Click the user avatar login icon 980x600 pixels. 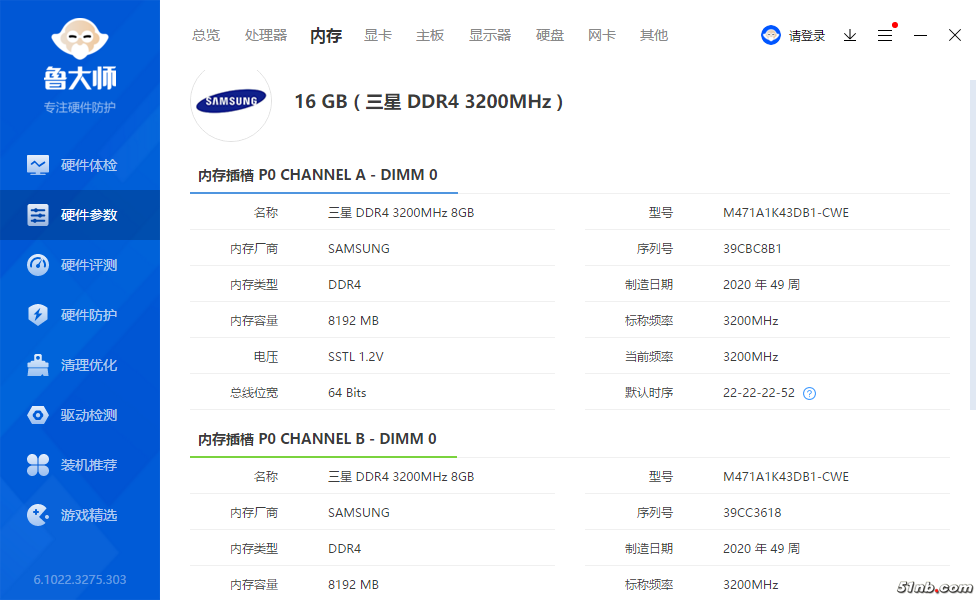(x=771, y=35)
